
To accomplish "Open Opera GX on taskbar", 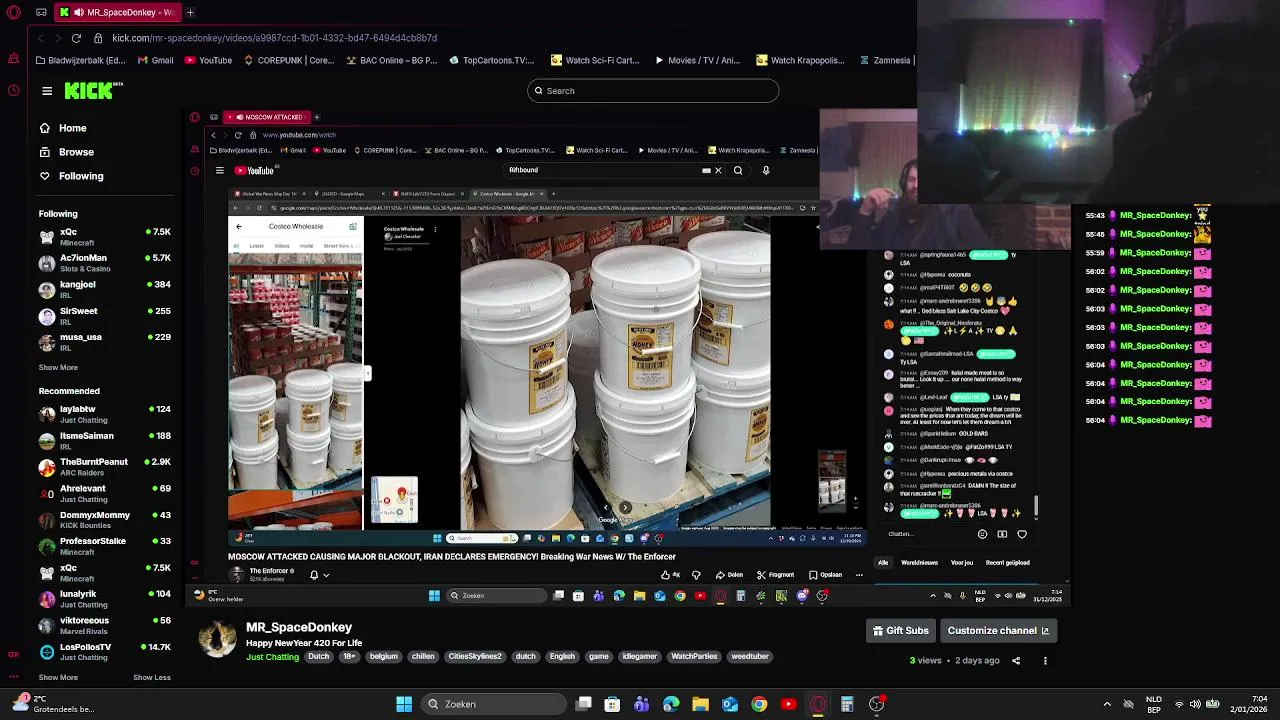I will coord(817,704).
